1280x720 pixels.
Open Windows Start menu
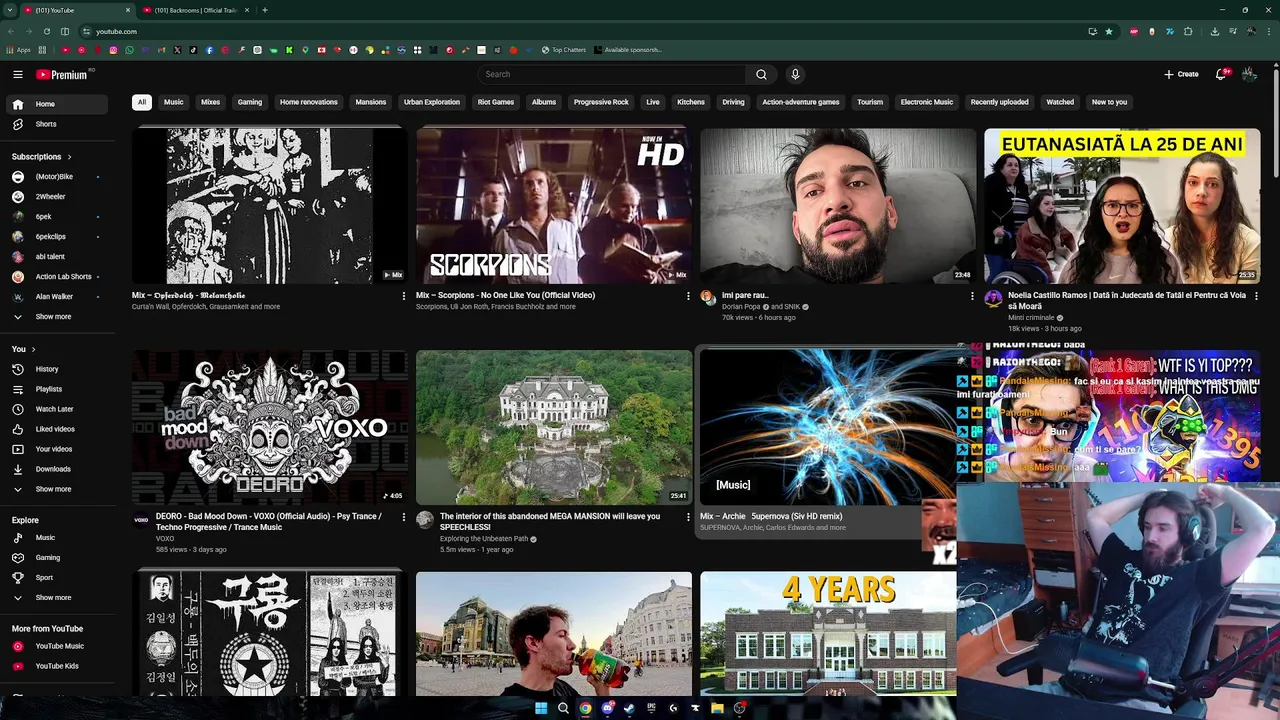(541, 708)
